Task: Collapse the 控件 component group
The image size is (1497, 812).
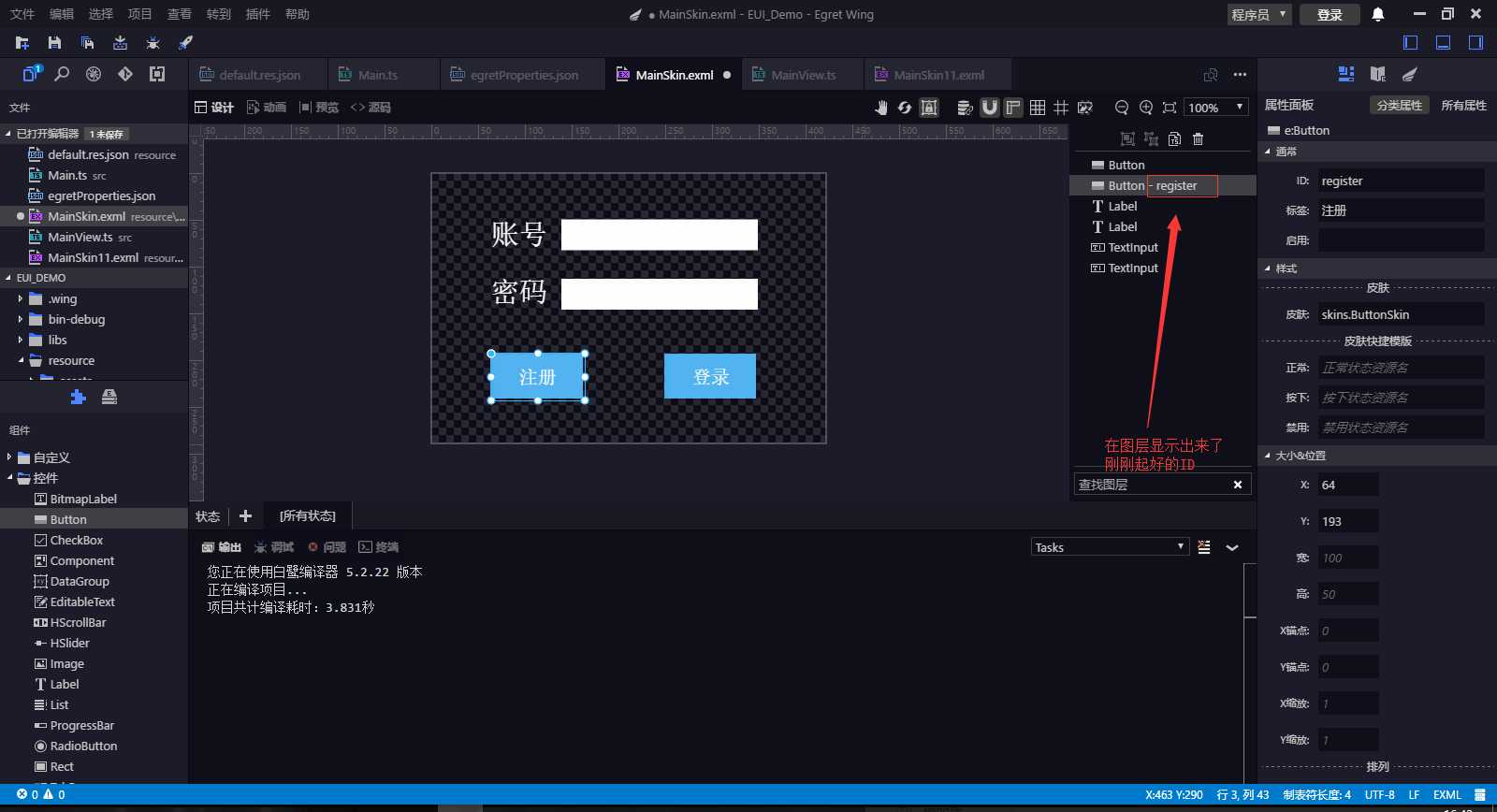Action: tap(10, 478)
